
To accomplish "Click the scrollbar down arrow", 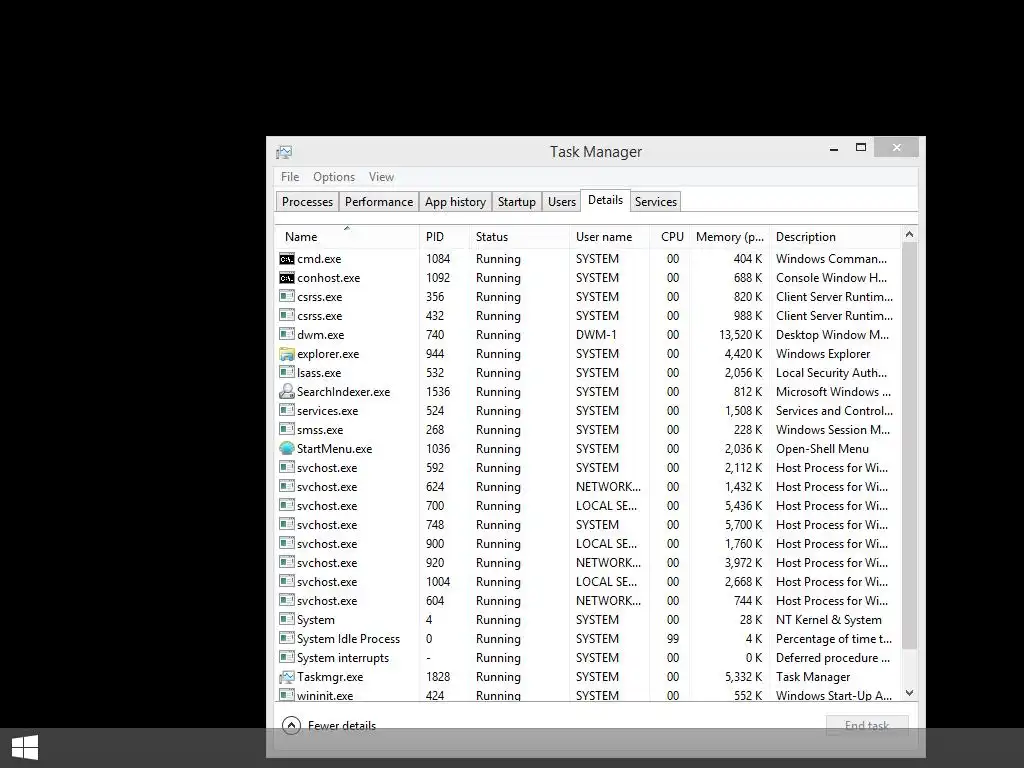I will (x=910, y=693).
